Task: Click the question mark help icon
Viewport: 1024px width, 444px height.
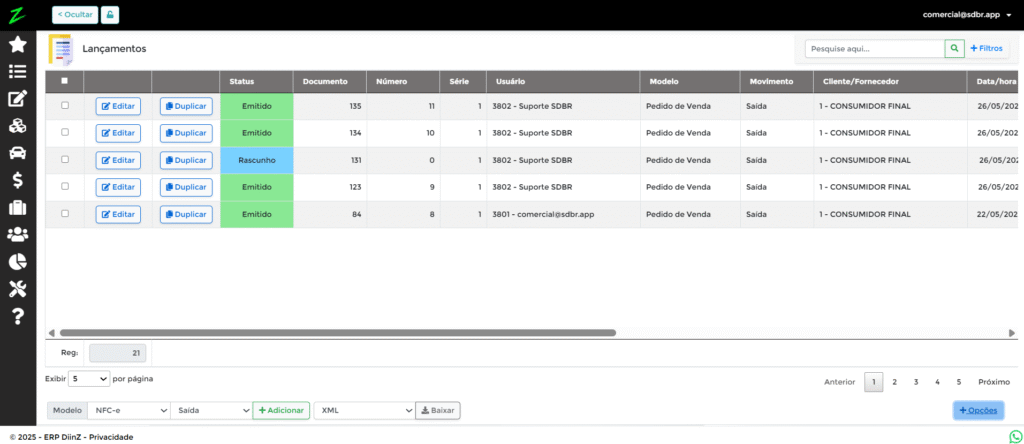Action: 17,316
